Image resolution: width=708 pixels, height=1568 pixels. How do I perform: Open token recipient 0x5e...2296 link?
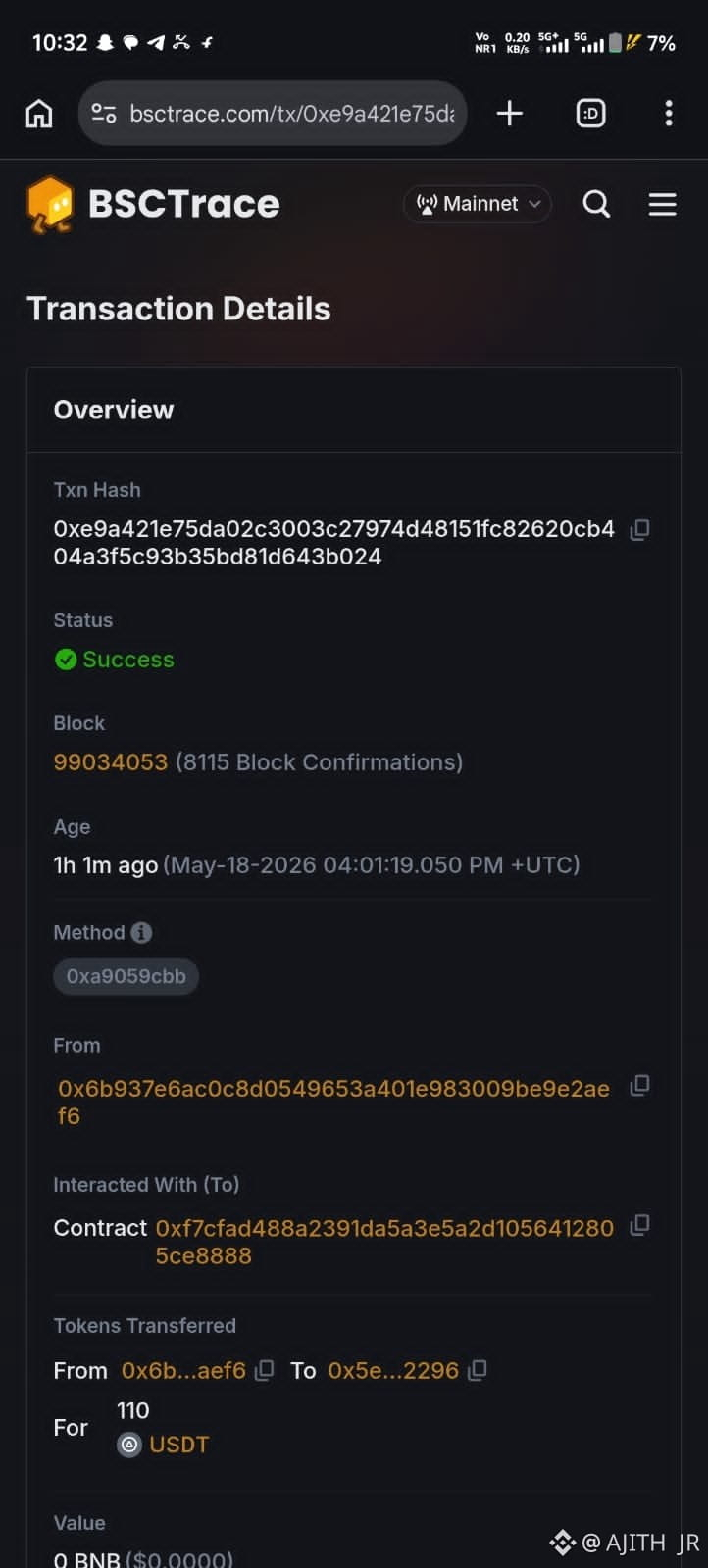coord(393,1370)
